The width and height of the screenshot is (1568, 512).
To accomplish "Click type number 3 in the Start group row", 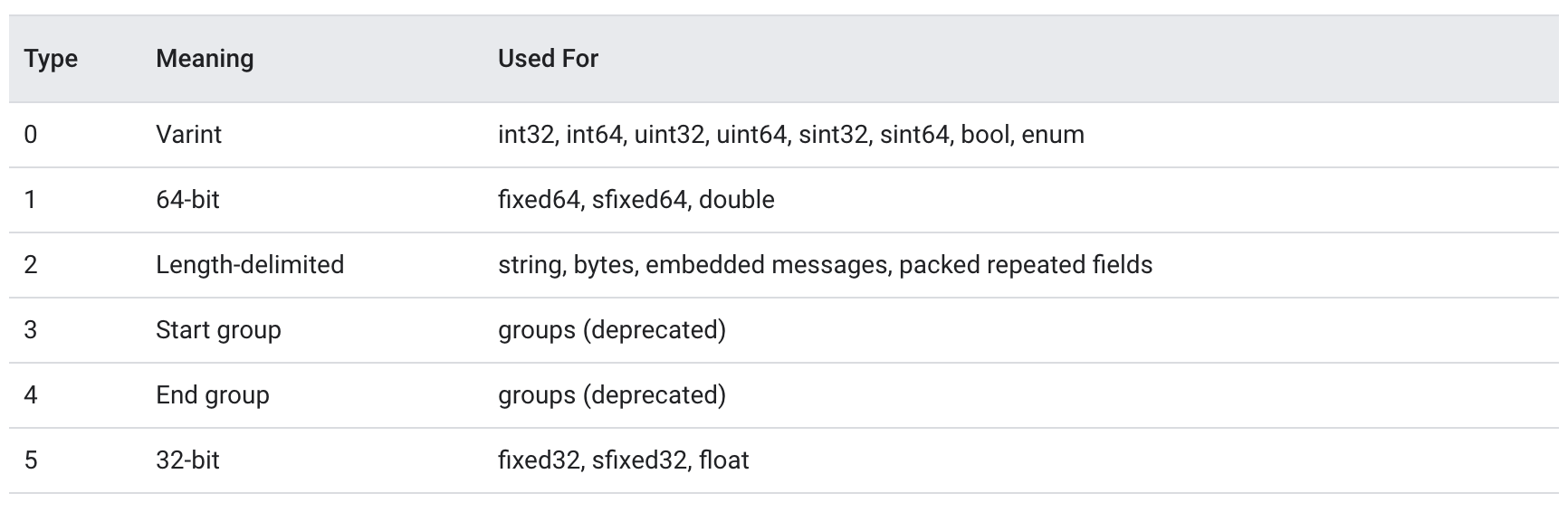I will click(31, 330).
